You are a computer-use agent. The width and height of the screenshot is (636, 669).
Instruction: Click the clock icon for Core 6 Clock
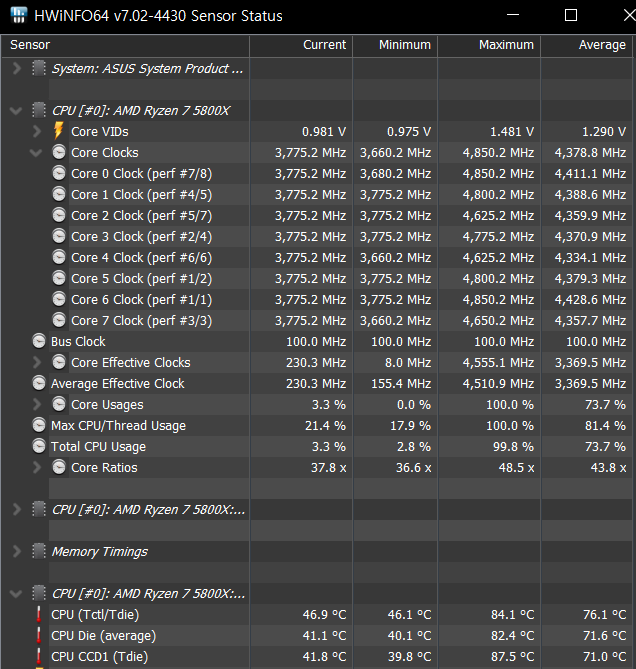pyautogui.click(x=59, y=299)
